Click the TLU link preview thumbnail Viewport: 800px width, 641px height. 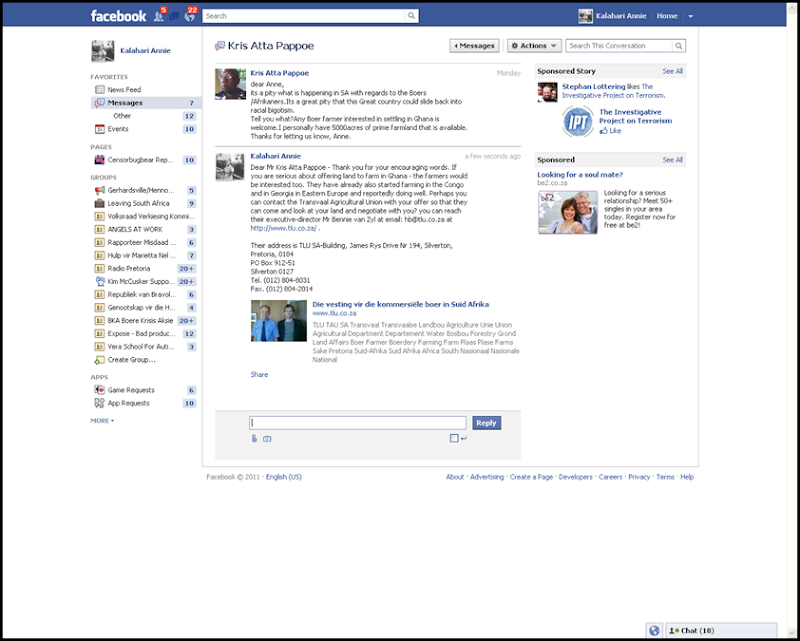[279, 320]
